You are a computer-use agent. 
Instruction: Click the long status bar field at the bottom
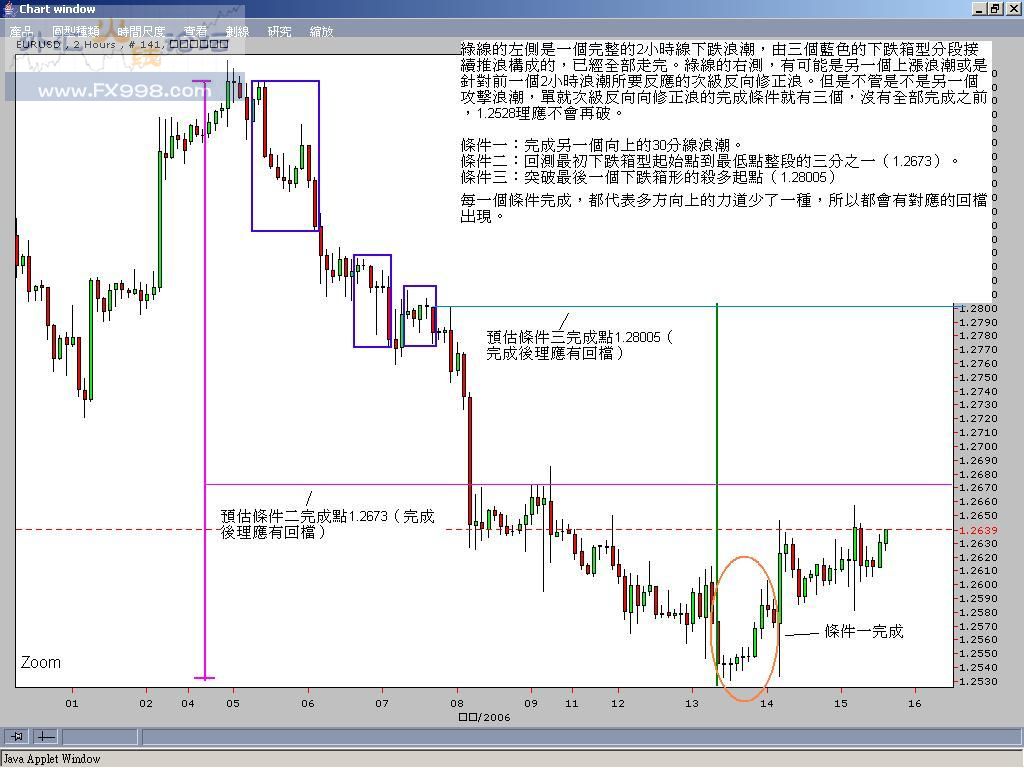click(x=580, y=737)
